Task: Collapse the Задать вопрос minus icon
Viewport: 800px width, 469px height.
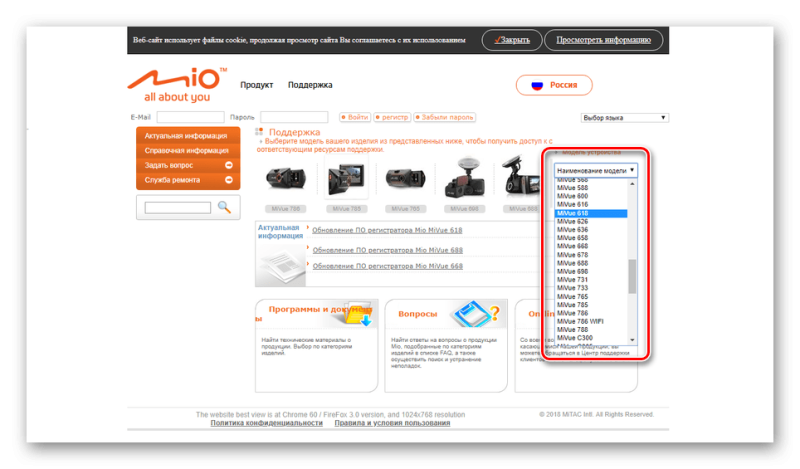Action: click(229, 165)
